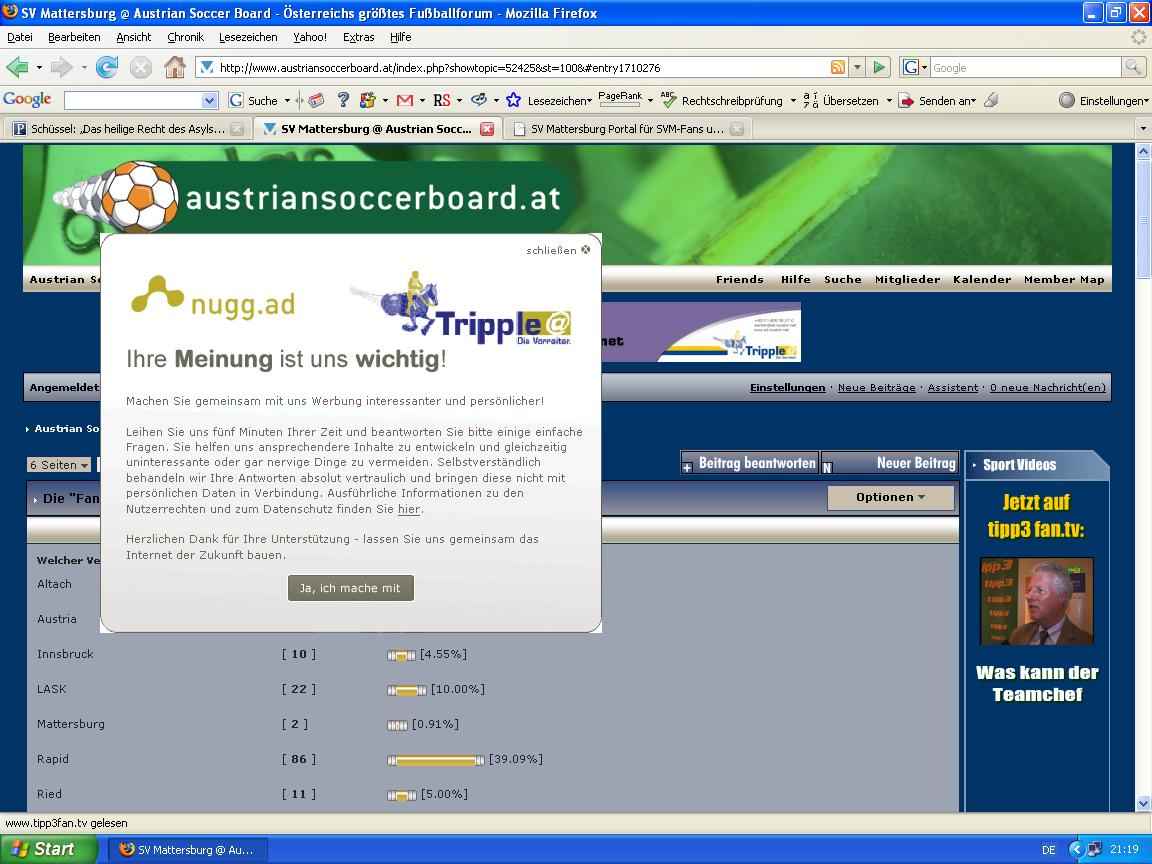Open the Chronik menu
1152x864 pixels.
point(185,37)
